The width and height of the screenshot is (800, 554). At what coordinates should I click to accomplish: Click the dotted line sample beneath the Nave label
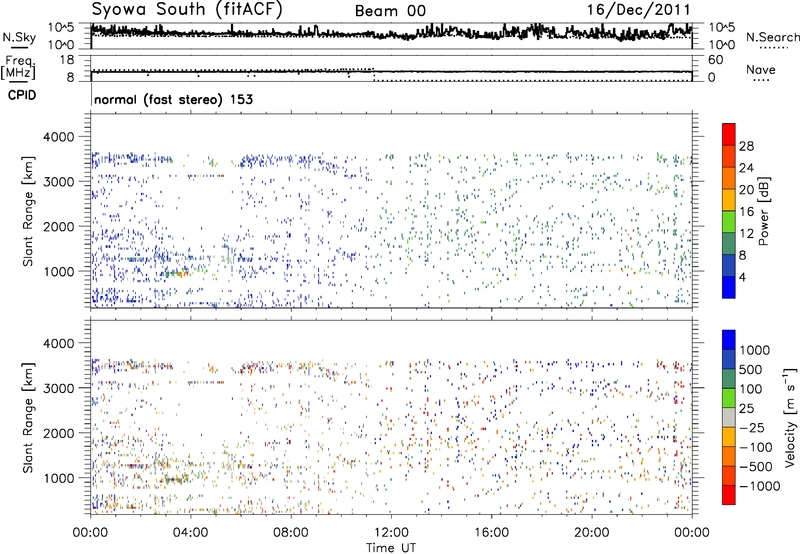click(x=761, y=80)
